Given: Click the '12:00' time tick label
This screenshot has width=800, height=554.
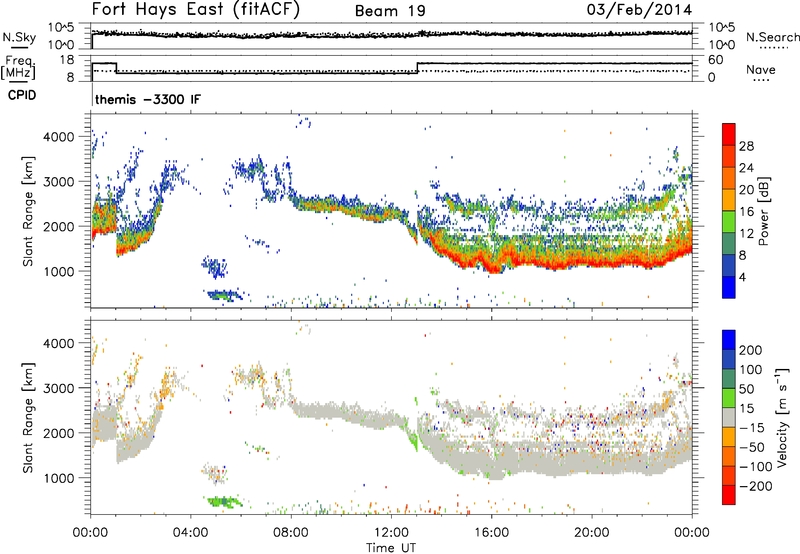Looking at the screenshot, I should click(x=391, y=533).
